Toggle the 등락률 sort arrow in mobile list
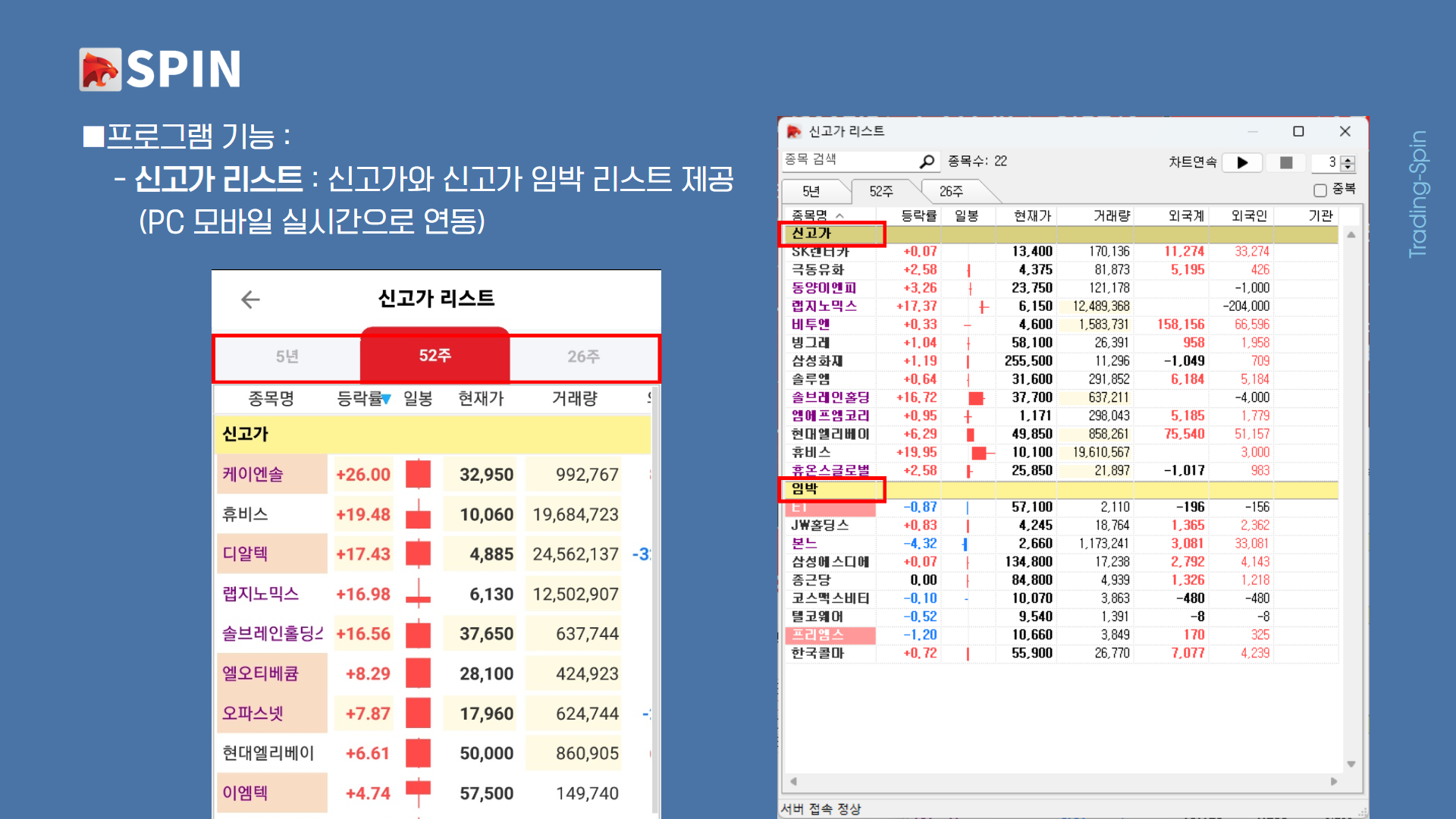This screenshot has width=1456, height=819. click(x=386, y=400)
